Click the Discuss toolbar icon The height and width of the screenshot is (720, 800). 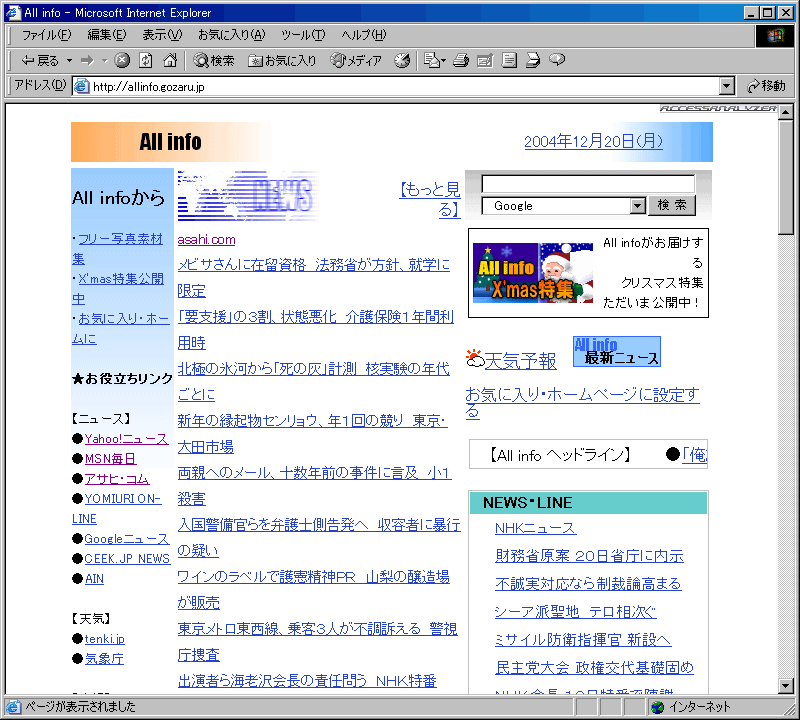[x=509, y=60]
